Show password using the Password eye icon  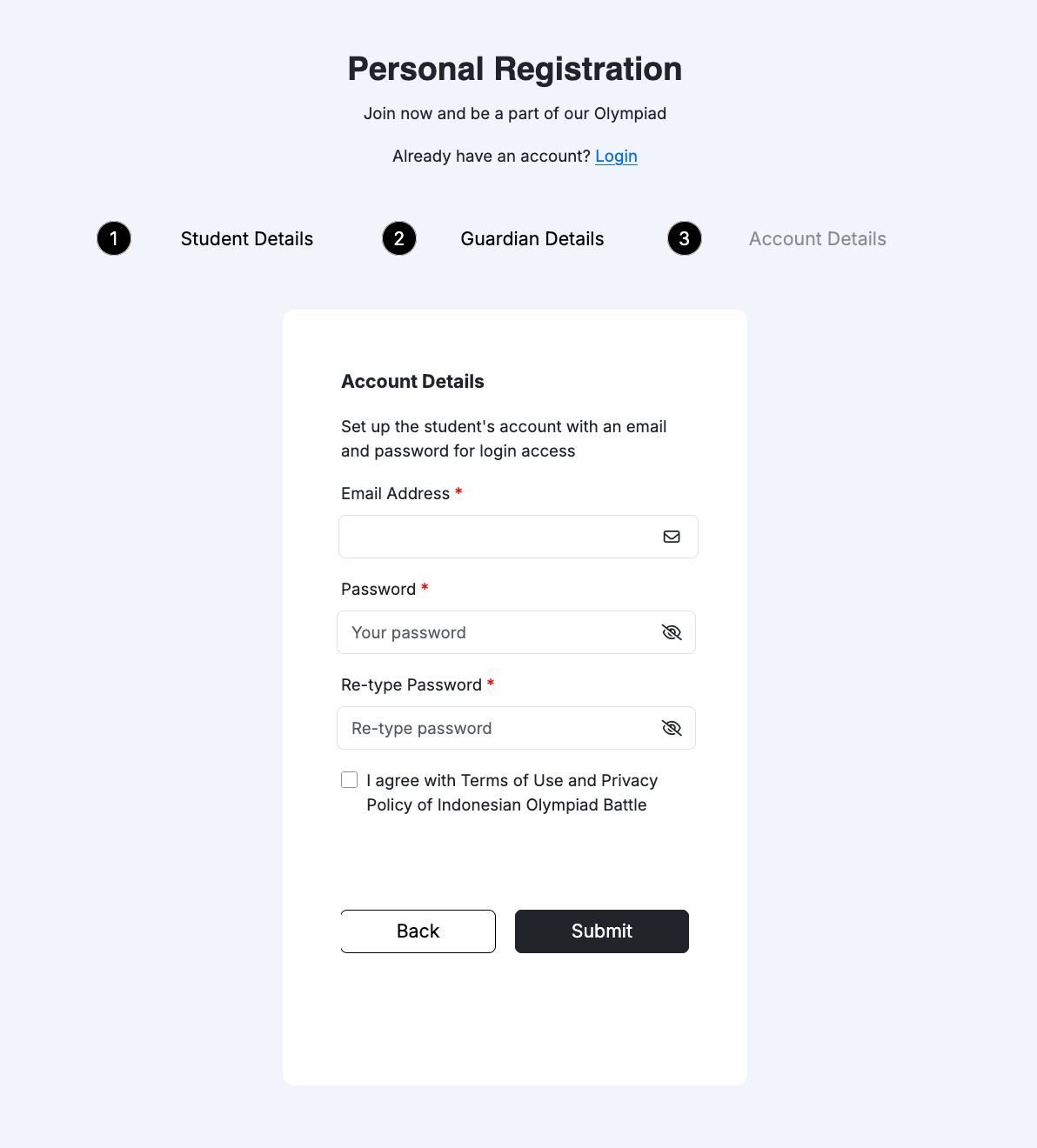point(672,632)
